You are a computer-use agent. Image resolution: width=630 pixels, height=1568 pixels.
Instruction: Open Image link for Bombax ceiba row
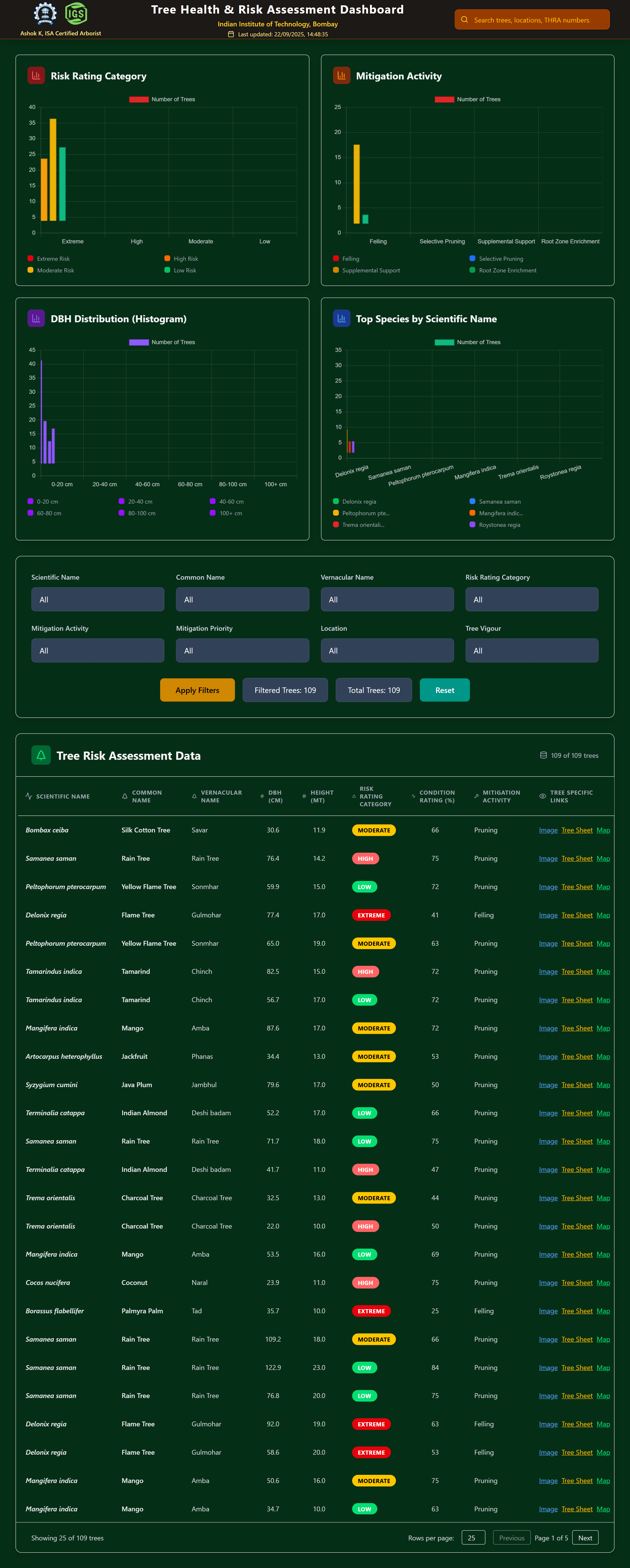[x=548, y=830]
